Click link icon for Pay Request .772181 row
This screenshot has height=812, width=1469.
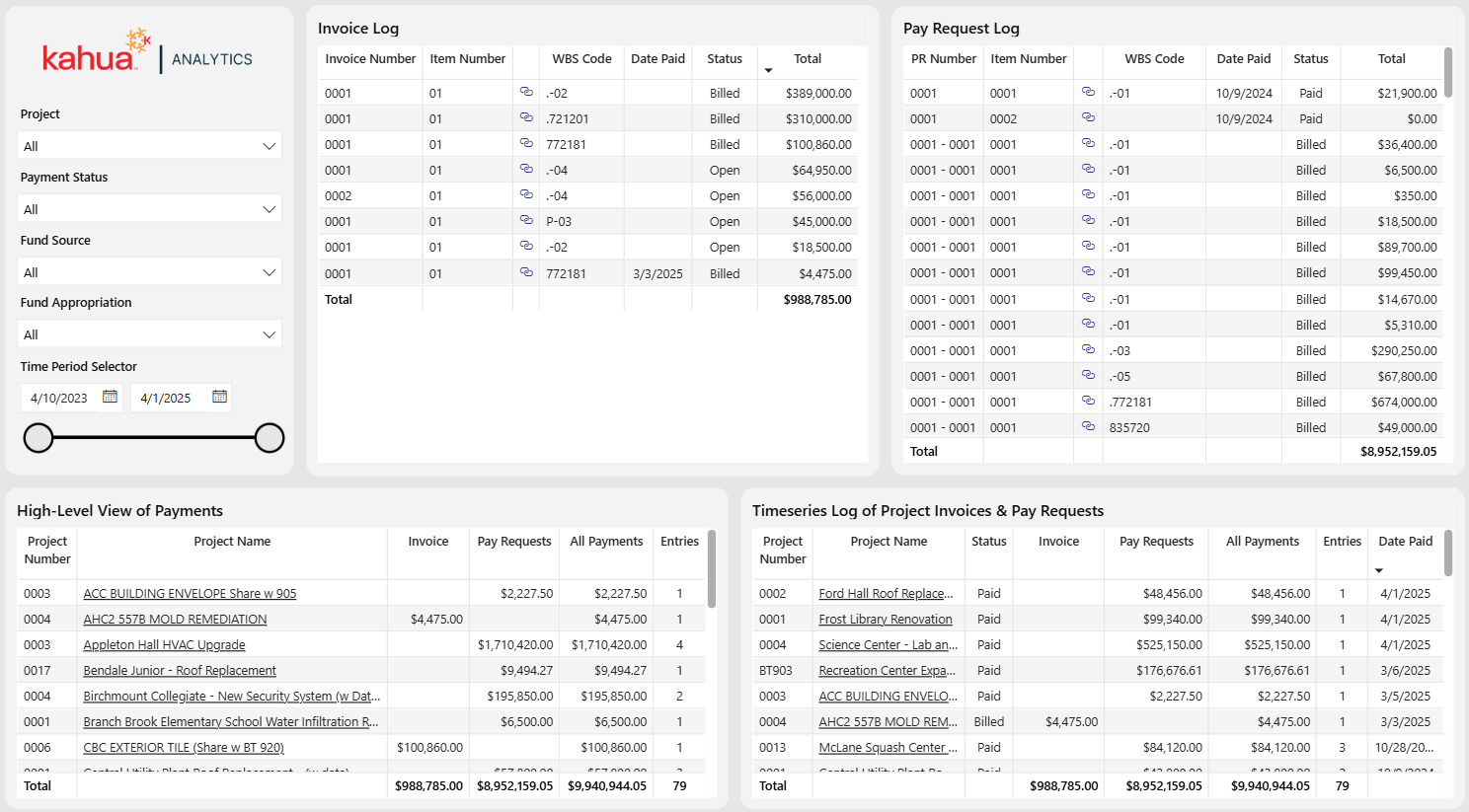[x=1088, y=402]
